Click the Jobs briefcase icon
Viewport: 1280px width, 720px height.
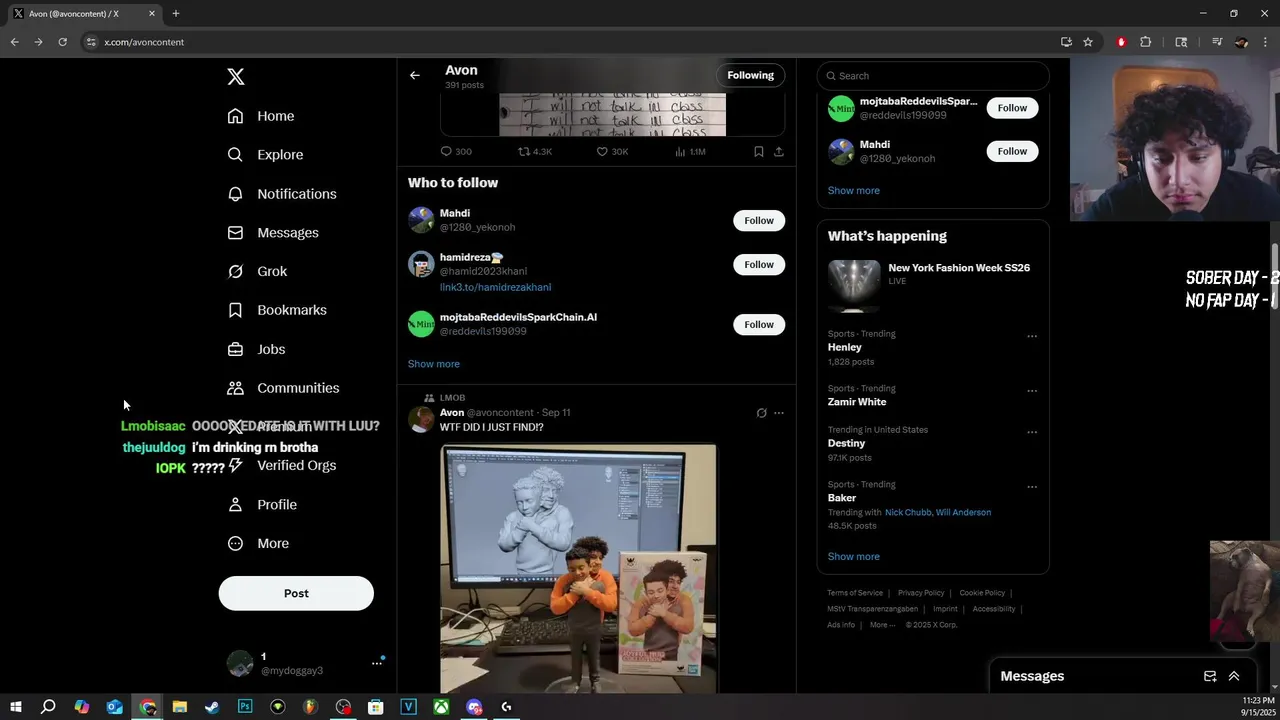tap(235, 349)
